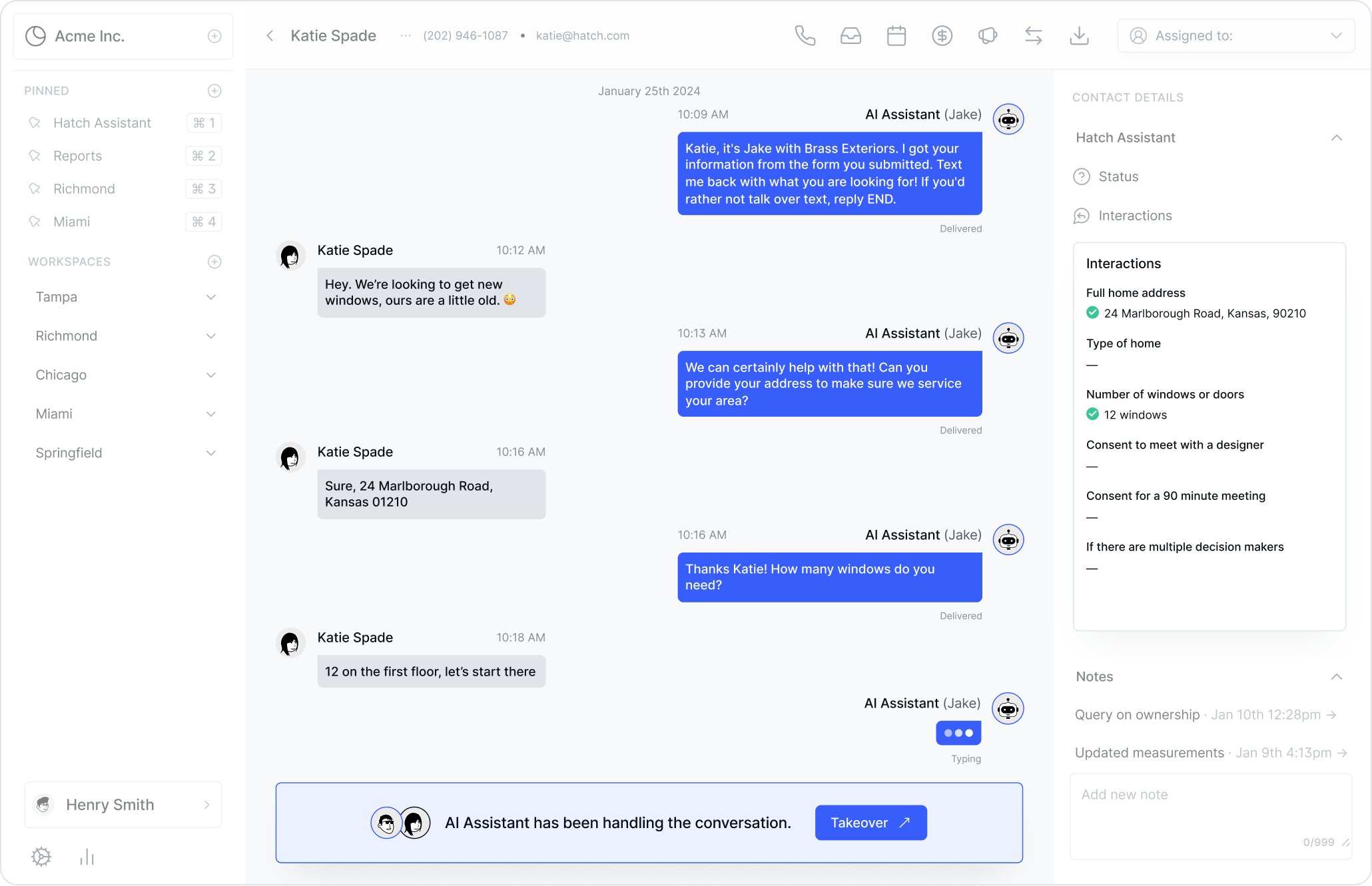1372x886 pixels.
Task: Open the calendar scheduling icon
Action: (x=896, y=35)
